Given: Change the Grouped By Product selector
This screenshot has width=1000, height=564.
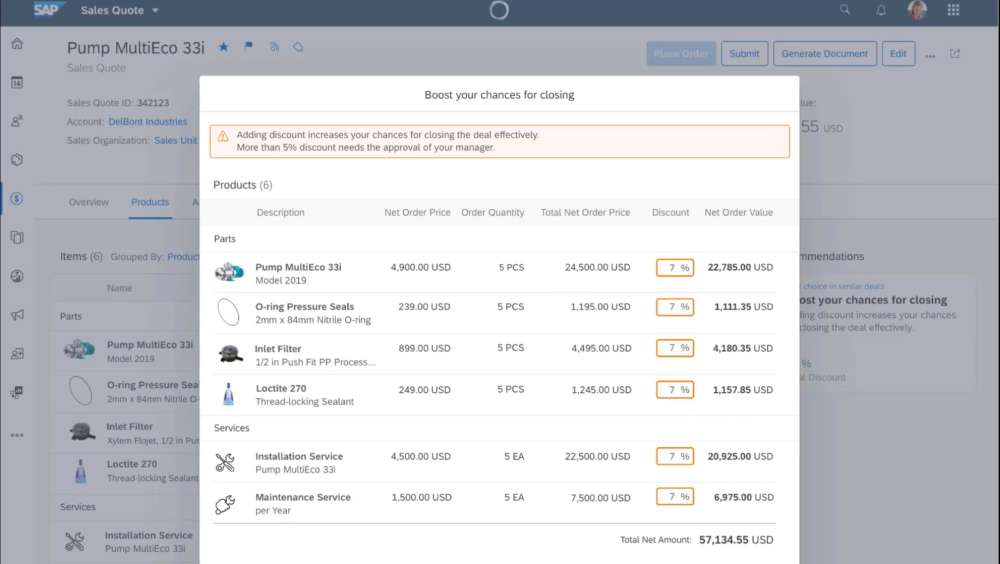Looking at the screenshot, I should point(183,256).
